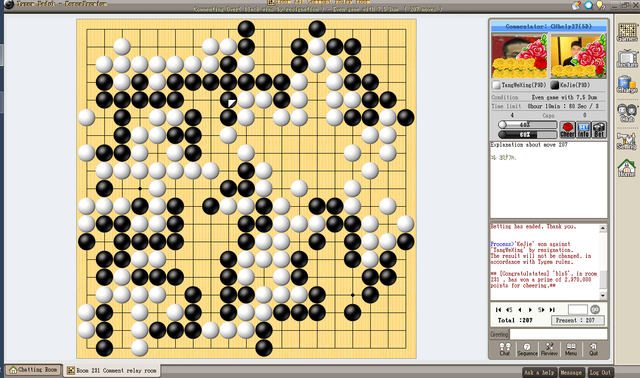Image resolution: width=640 pixels, height=378 pixels.
Task: Open the Review button in bottom toolbar
Action: [549, 349]
